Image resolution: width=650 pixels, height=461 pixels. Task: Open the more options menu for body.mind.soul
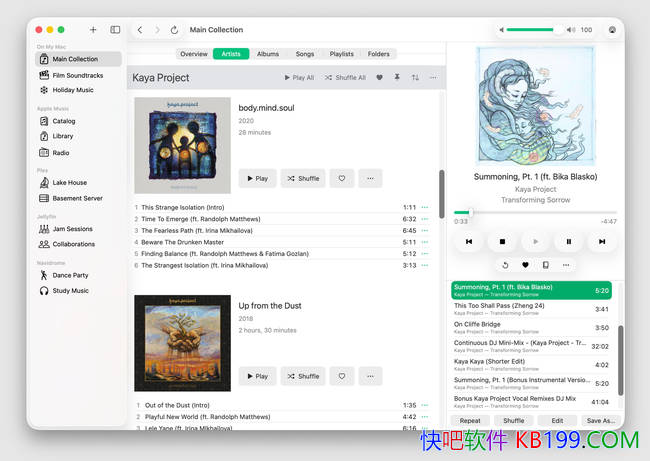pos(370,178)
